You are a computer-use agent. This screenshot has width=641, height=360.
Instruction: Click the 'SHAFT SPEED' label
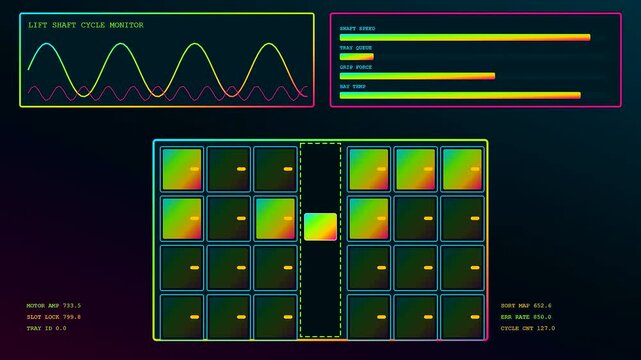point(357,29)
